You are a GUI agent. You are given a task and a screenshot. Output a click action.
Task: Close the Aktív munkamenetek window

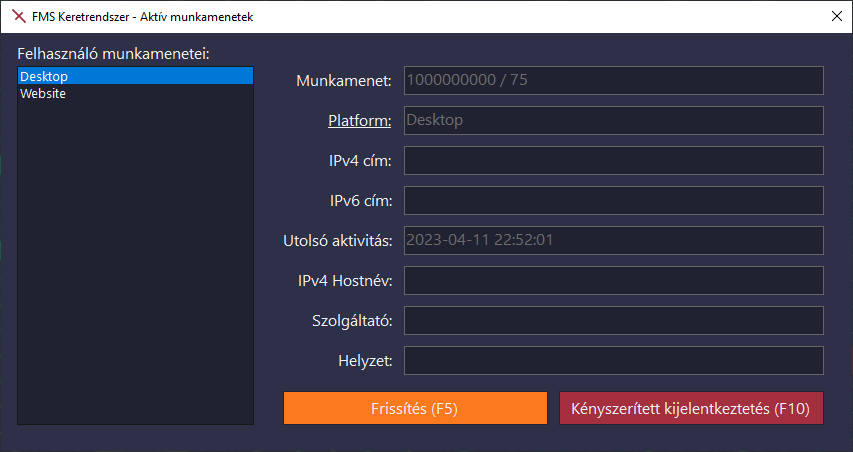pyautogui.click(x=836, y=16)
